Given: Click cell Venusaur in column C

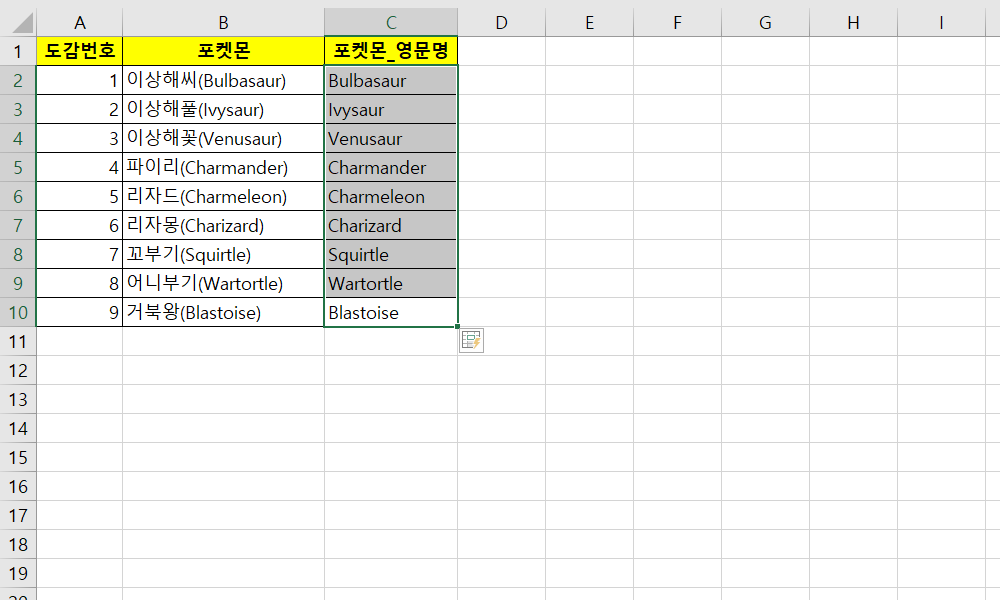Looking at the screenshot, I should point(391,138).
